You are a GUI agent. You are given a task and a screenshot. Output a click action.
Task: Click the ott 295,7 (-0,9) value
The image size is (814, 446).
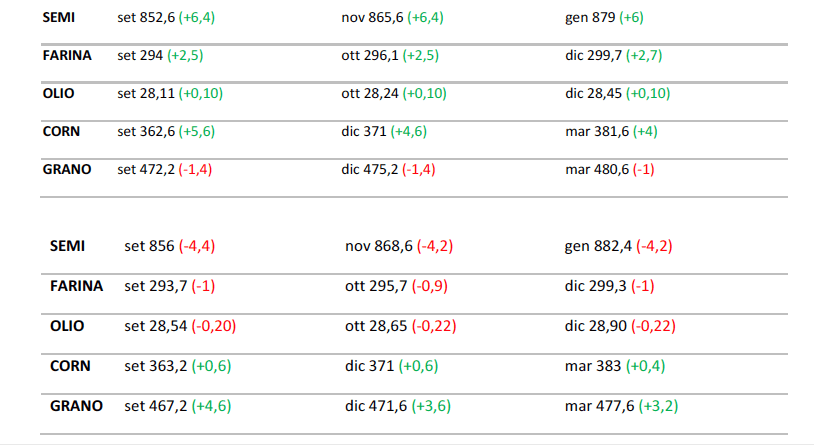(396, 286)
